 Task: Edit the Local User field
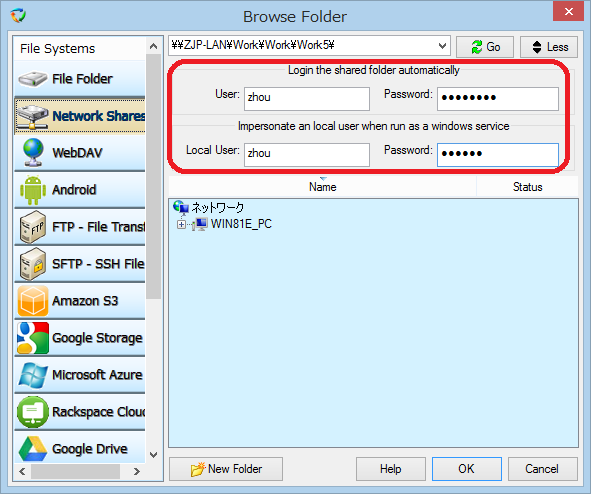point(306,154)
